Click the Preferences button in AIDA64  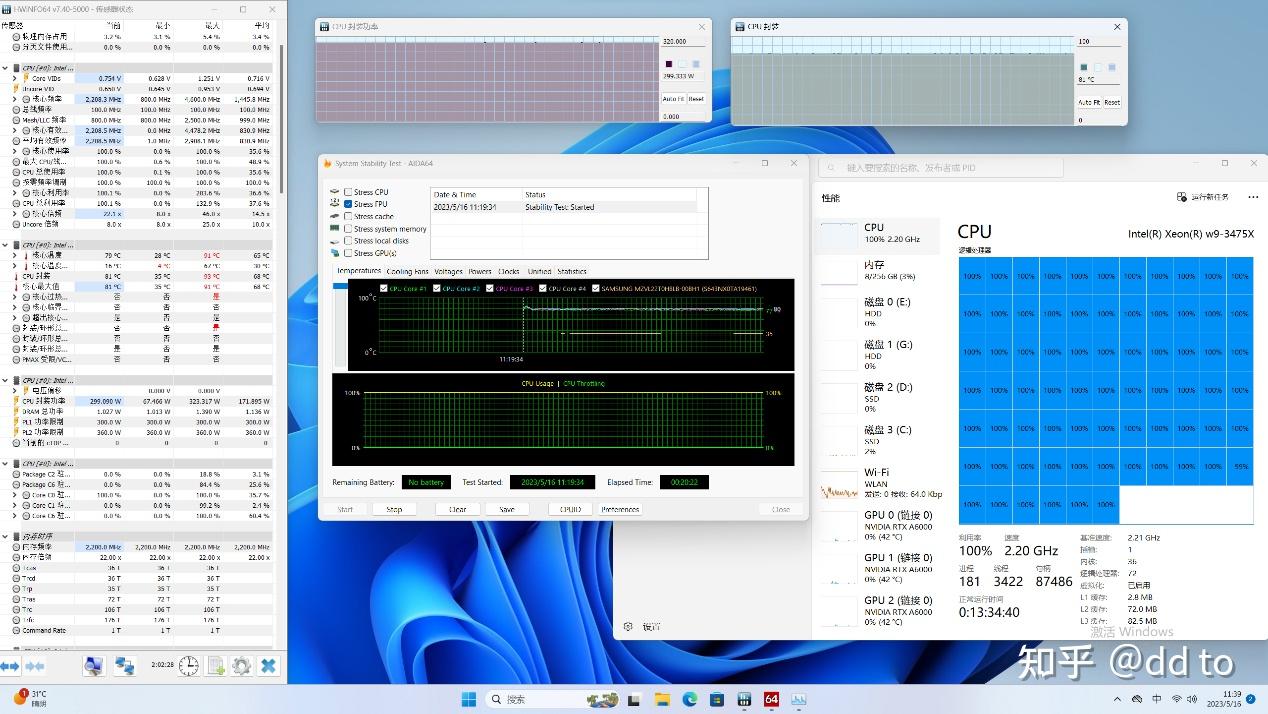[x=620, y=509]
